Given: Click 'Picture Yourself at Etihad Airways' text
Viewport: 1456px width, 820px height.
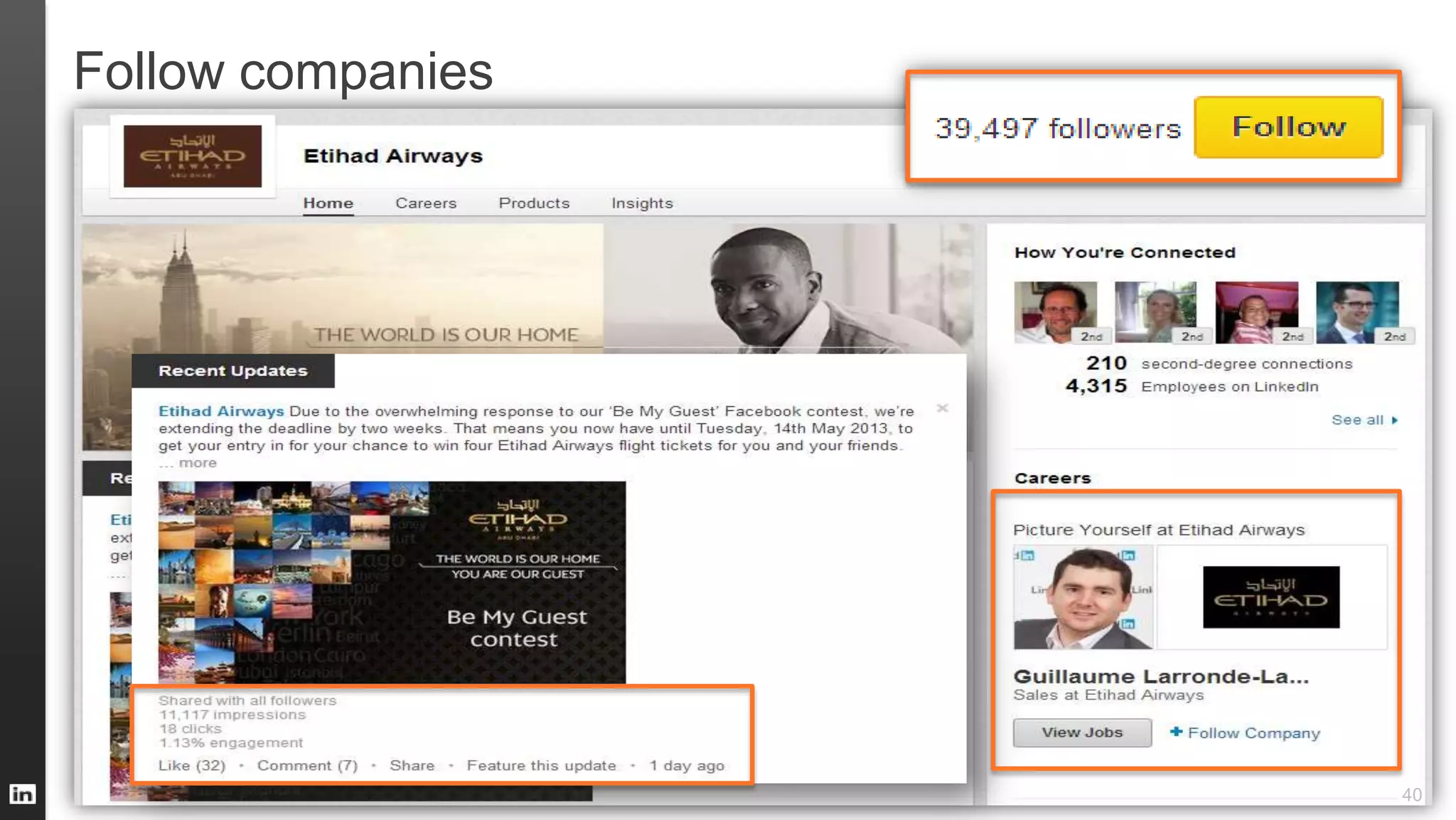Looking at the screenshot, I should pos(1159,530).
